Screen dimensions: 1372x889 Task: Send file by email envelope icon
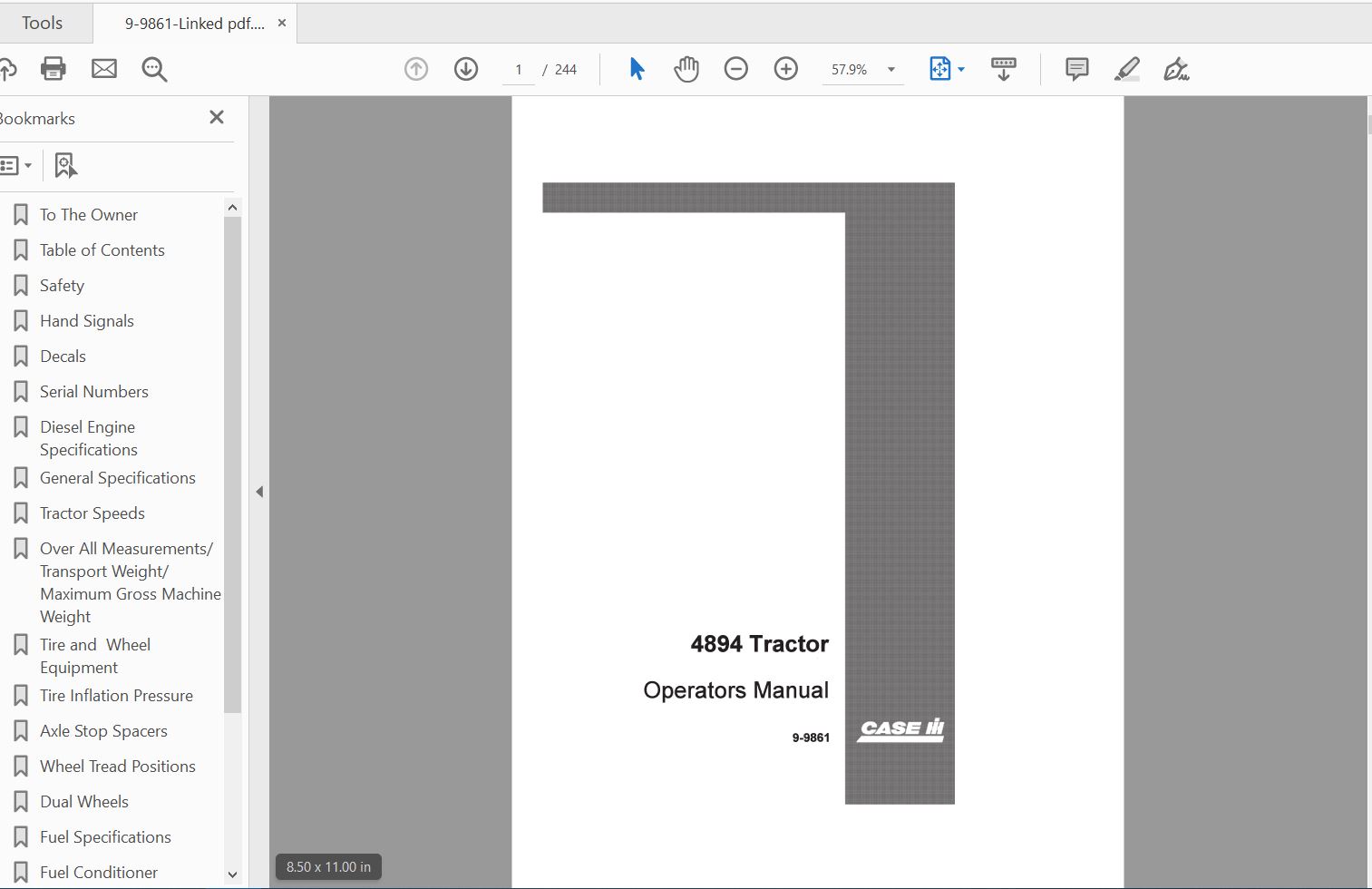[104, 69]
